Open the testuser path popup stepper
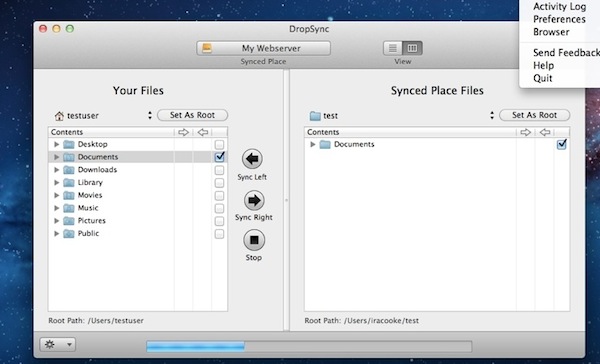 (x=150, y=115)
